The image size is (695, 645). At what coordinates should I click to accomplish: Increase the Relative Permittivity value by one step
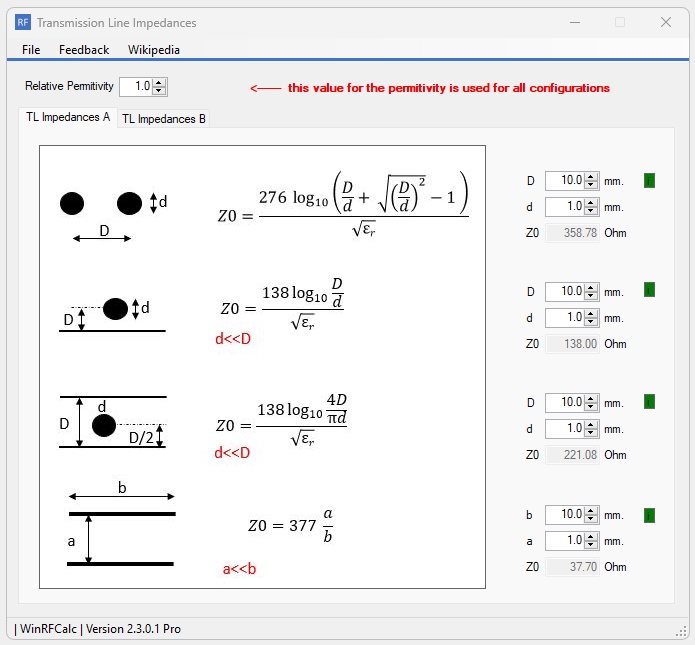(x=160, y=83)
